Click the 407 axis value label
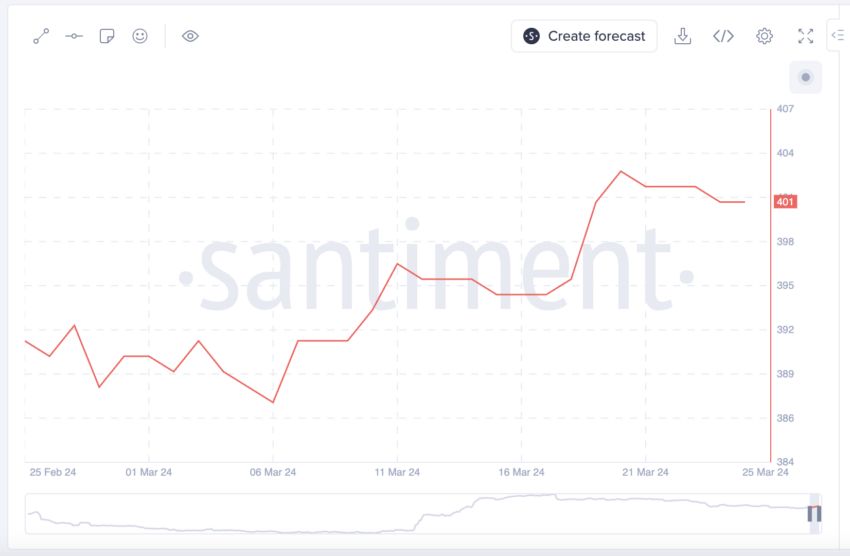 (x=785, y=109)
